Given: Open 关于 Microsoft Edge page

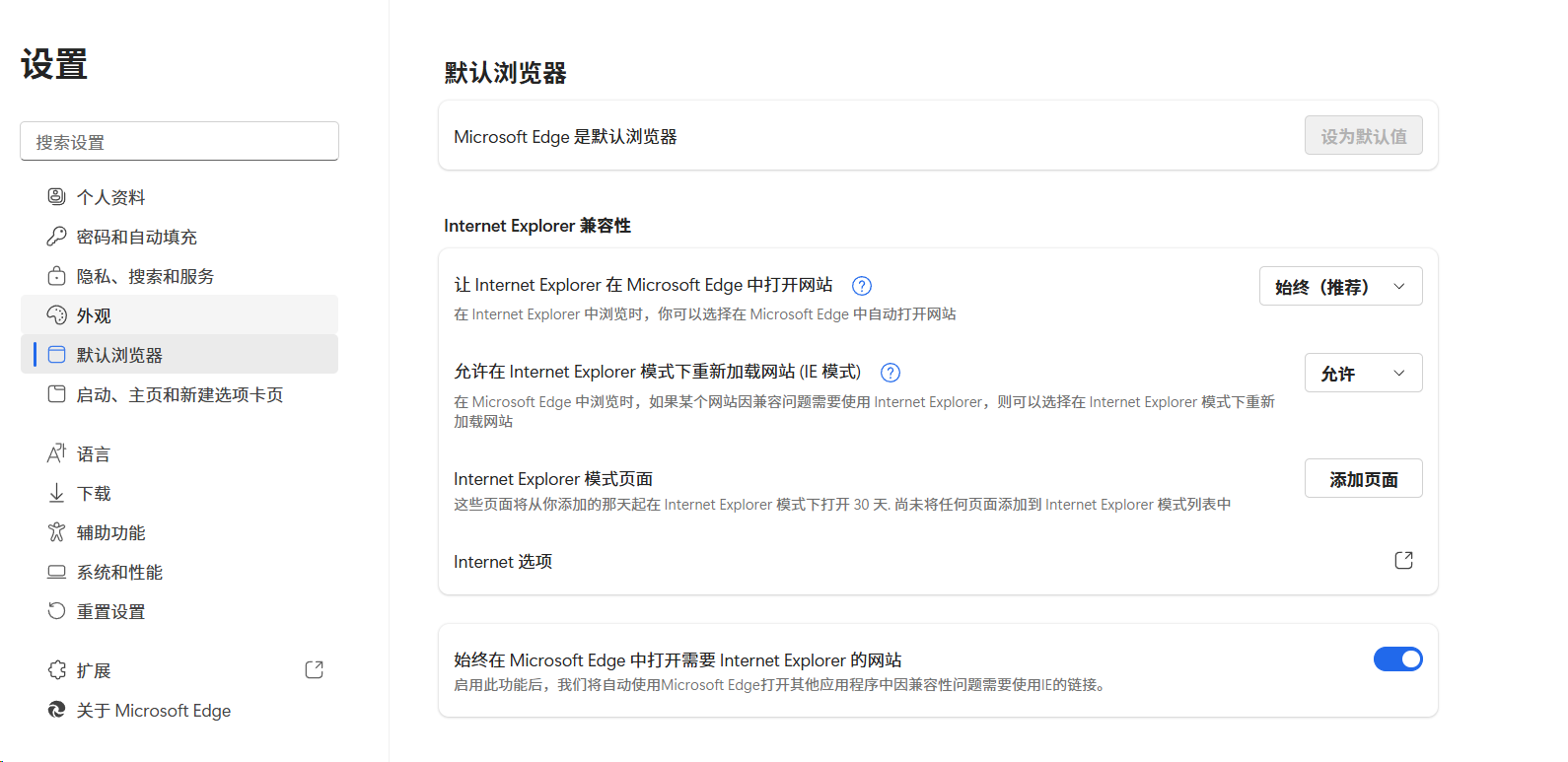Looking at the screenshot, I should pos(179,709).
